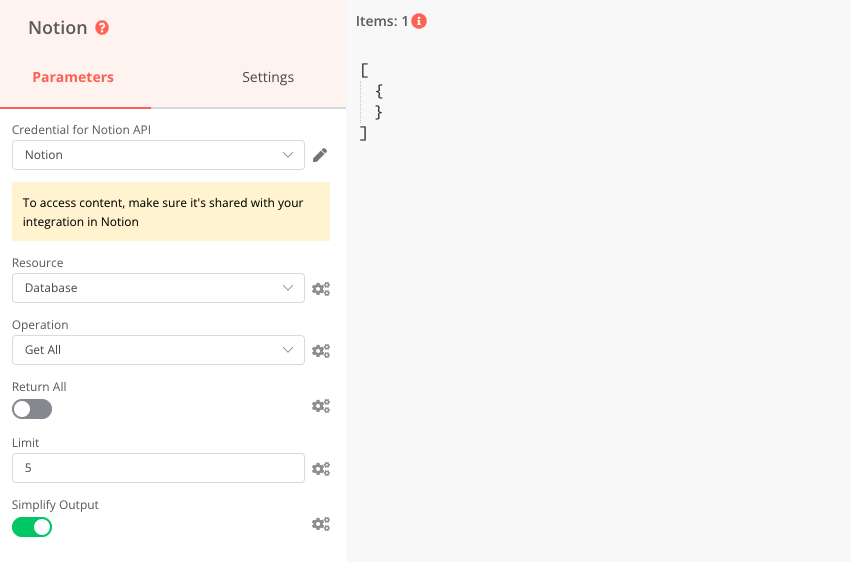Disable the Simplify Output toggle
Image resolution: width=851 pixels, height=562 pixels.
tap(32, 527)
